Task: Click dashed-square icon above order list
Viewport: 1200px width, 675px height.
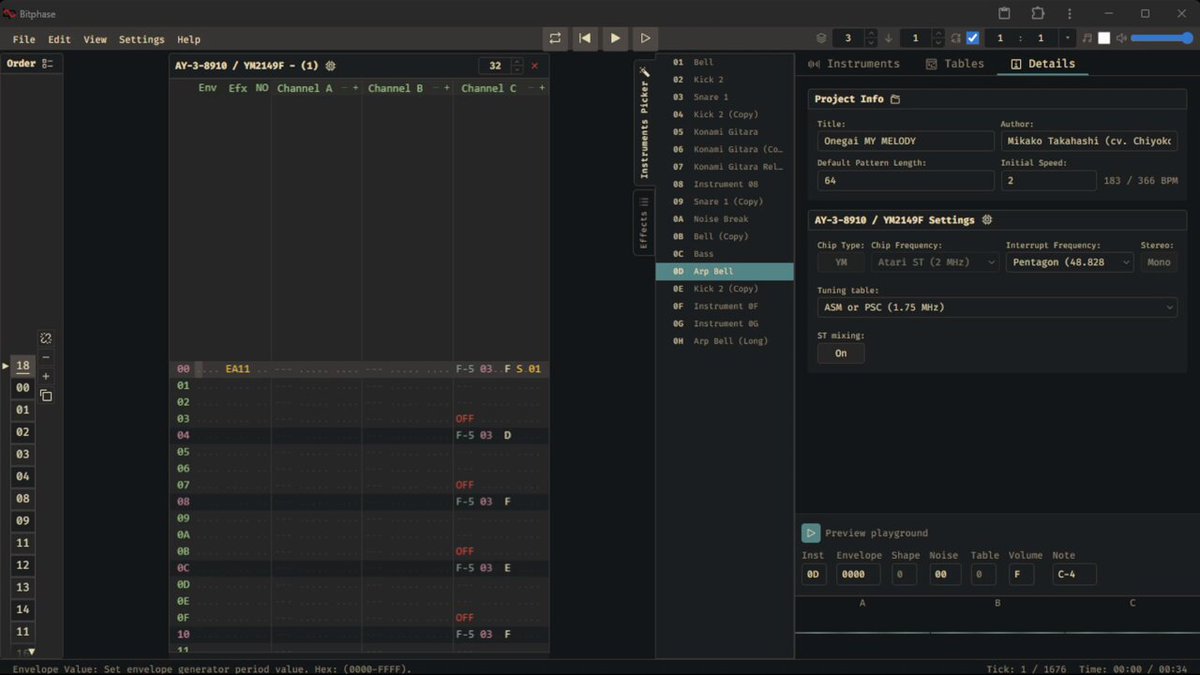Action: [46, 338]
